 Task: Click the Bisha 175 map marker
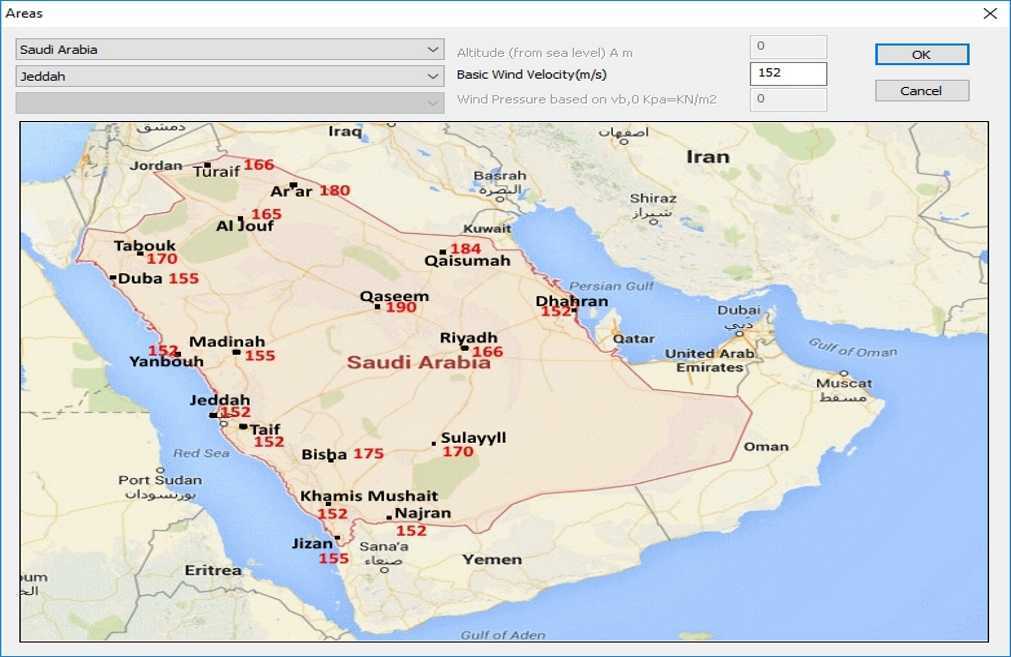point(331,459)
